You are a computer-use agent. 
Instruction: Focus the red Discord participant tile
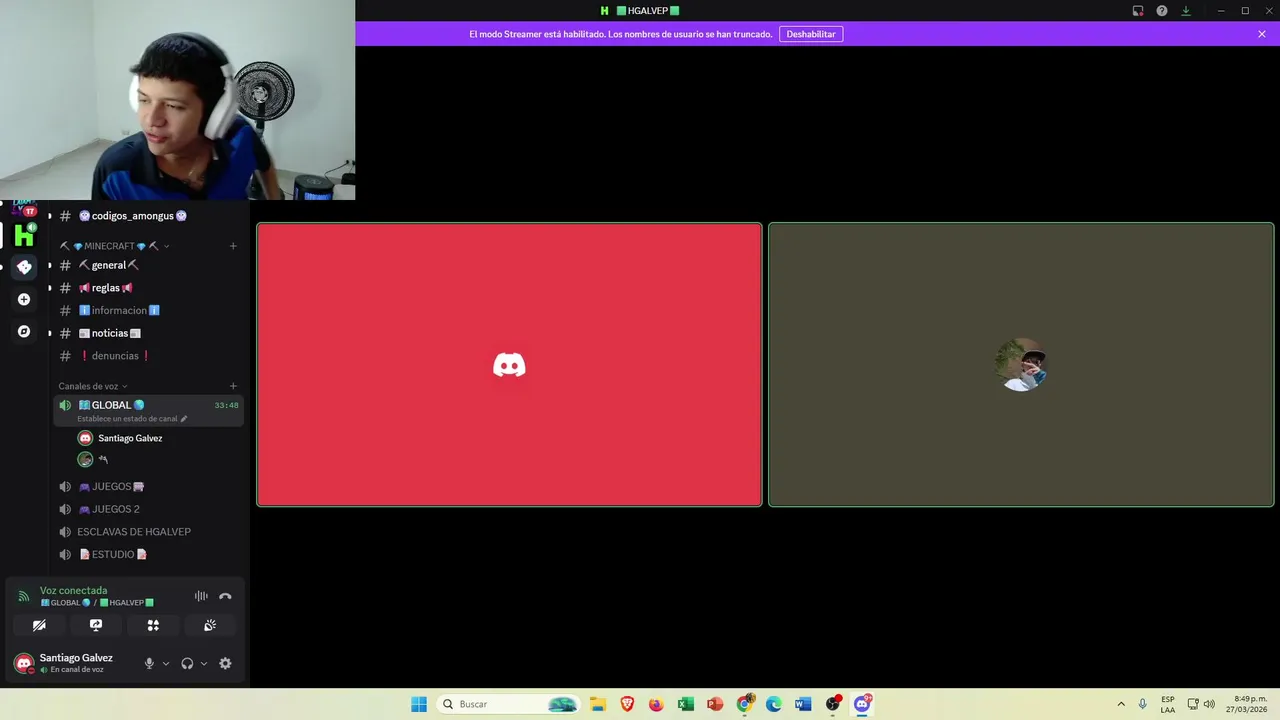(509, 365)
